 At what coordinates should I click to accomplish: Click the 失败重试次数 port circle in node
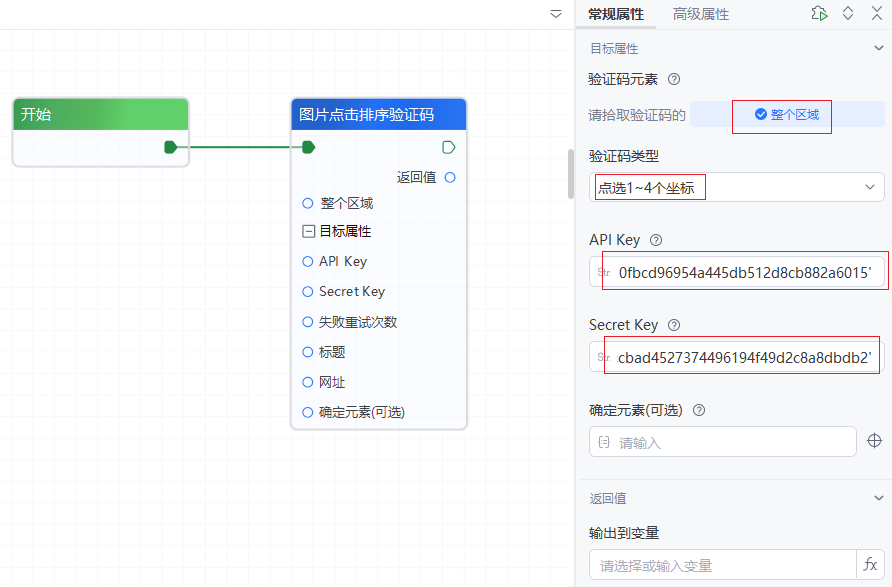308,322
